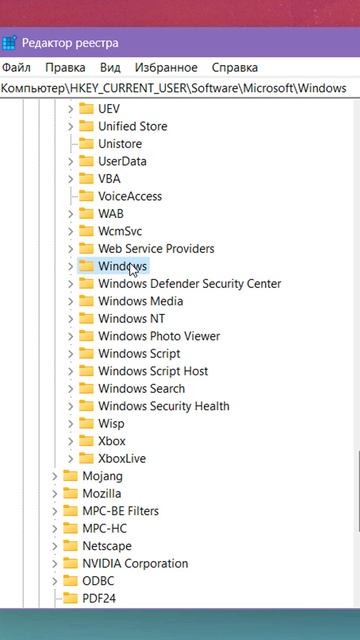
Task: Expand the ODBC key chevron
Action: point(55,581)
